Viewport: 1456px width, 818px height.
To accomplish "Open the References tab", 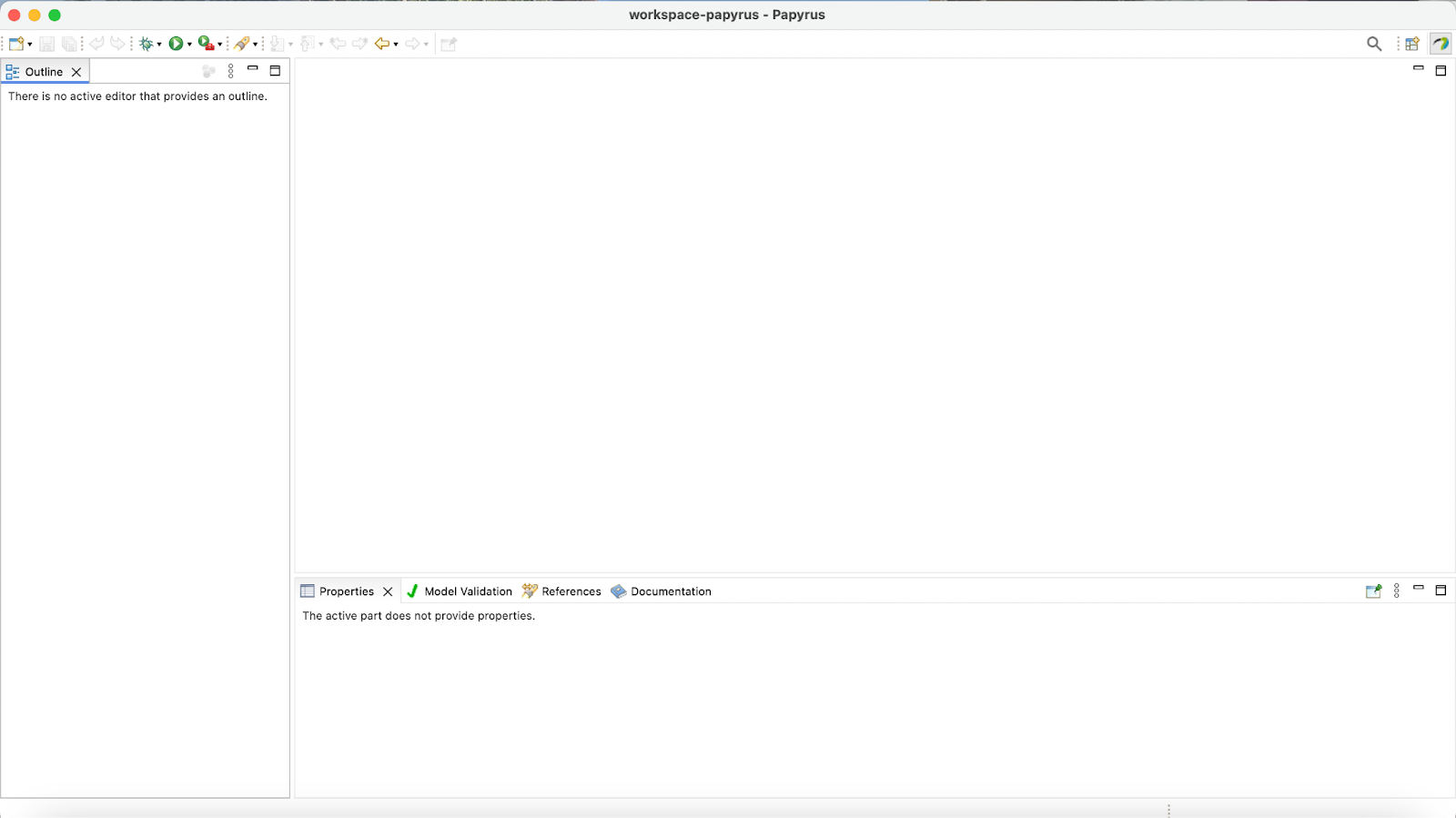I will (x=561, y=591).
